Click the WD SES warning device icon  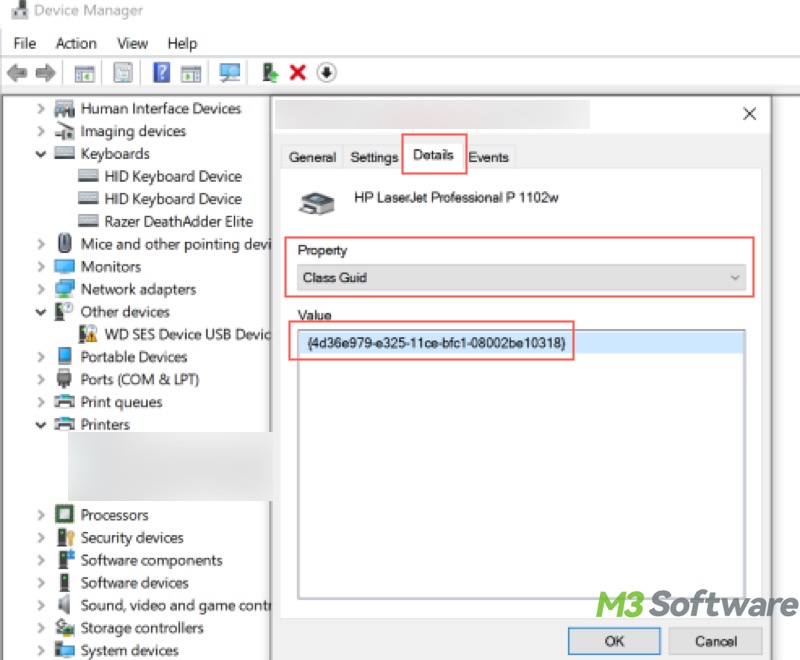tap(88, 334)
